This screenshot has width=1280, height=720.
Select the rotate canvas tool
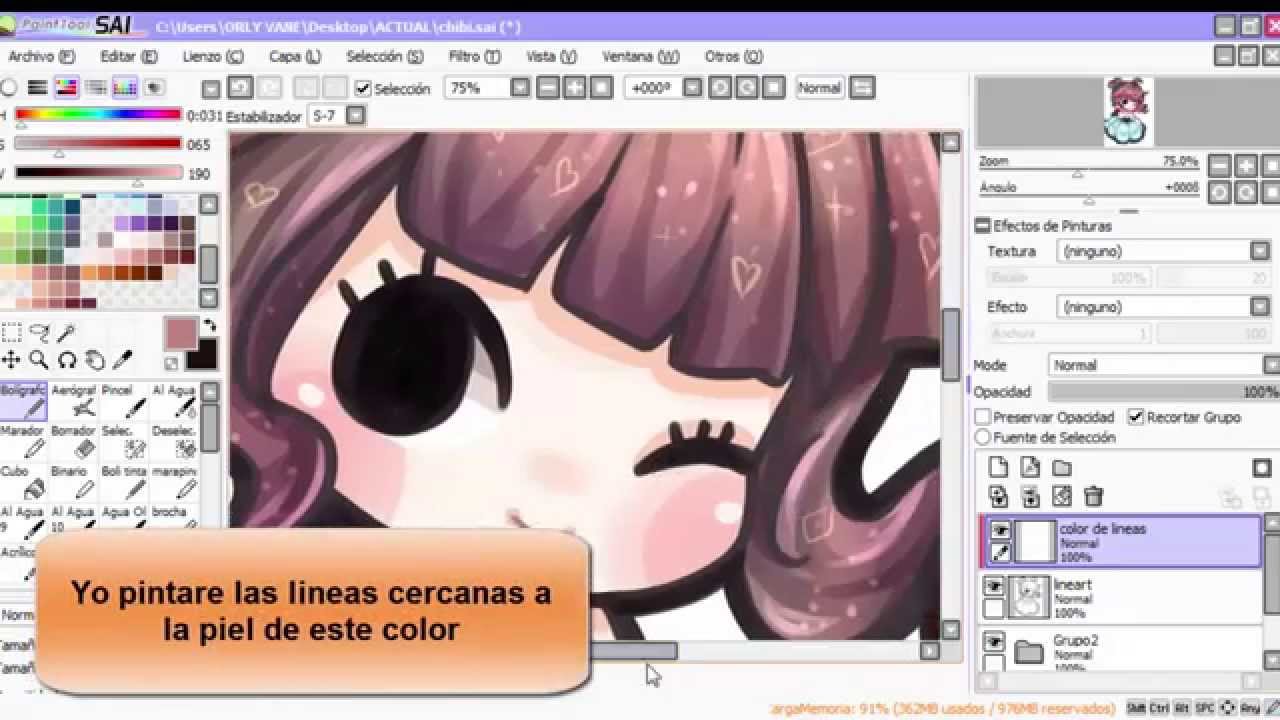click(67, 360)
